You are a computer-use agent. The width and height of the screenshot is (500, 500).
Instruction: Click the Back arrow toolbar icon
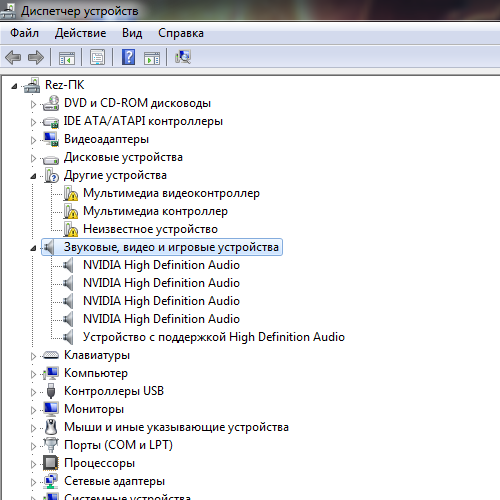[x=13, y=57]
